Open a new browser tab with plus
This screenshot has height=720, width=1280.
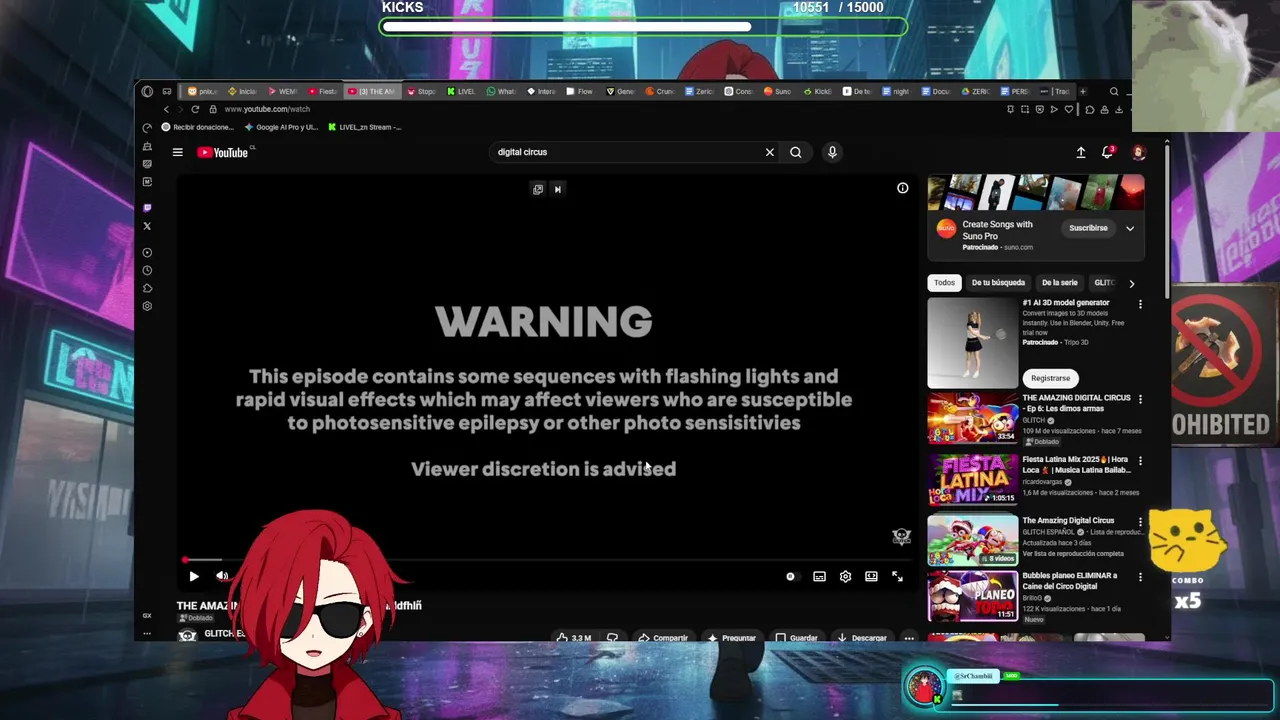point(1082,91)
